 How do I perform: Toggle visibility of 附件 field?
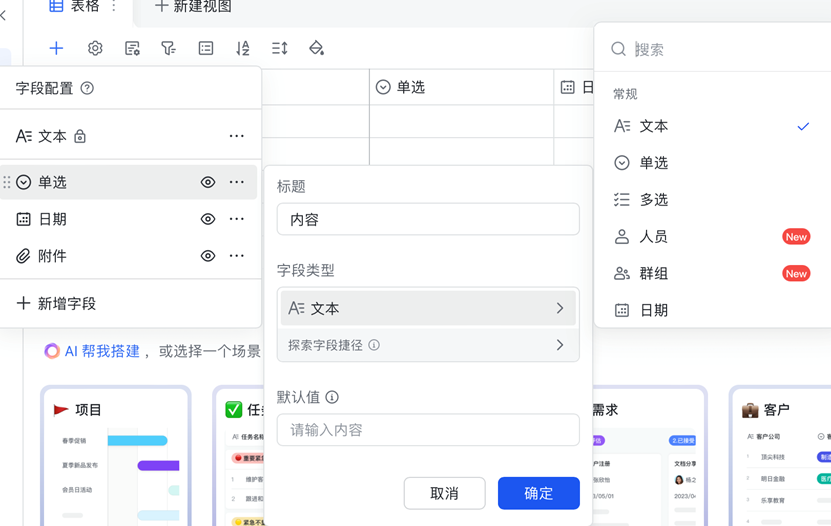(x=208, y=256)
